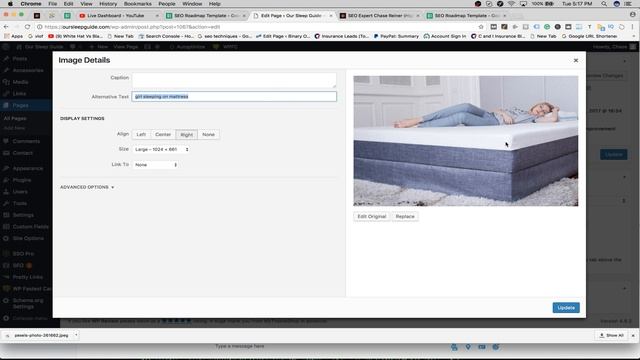Open Pretty Links in the WordPress sidebar
The width and height of the screenshot is (640, 360).
(x=27, y=277)
